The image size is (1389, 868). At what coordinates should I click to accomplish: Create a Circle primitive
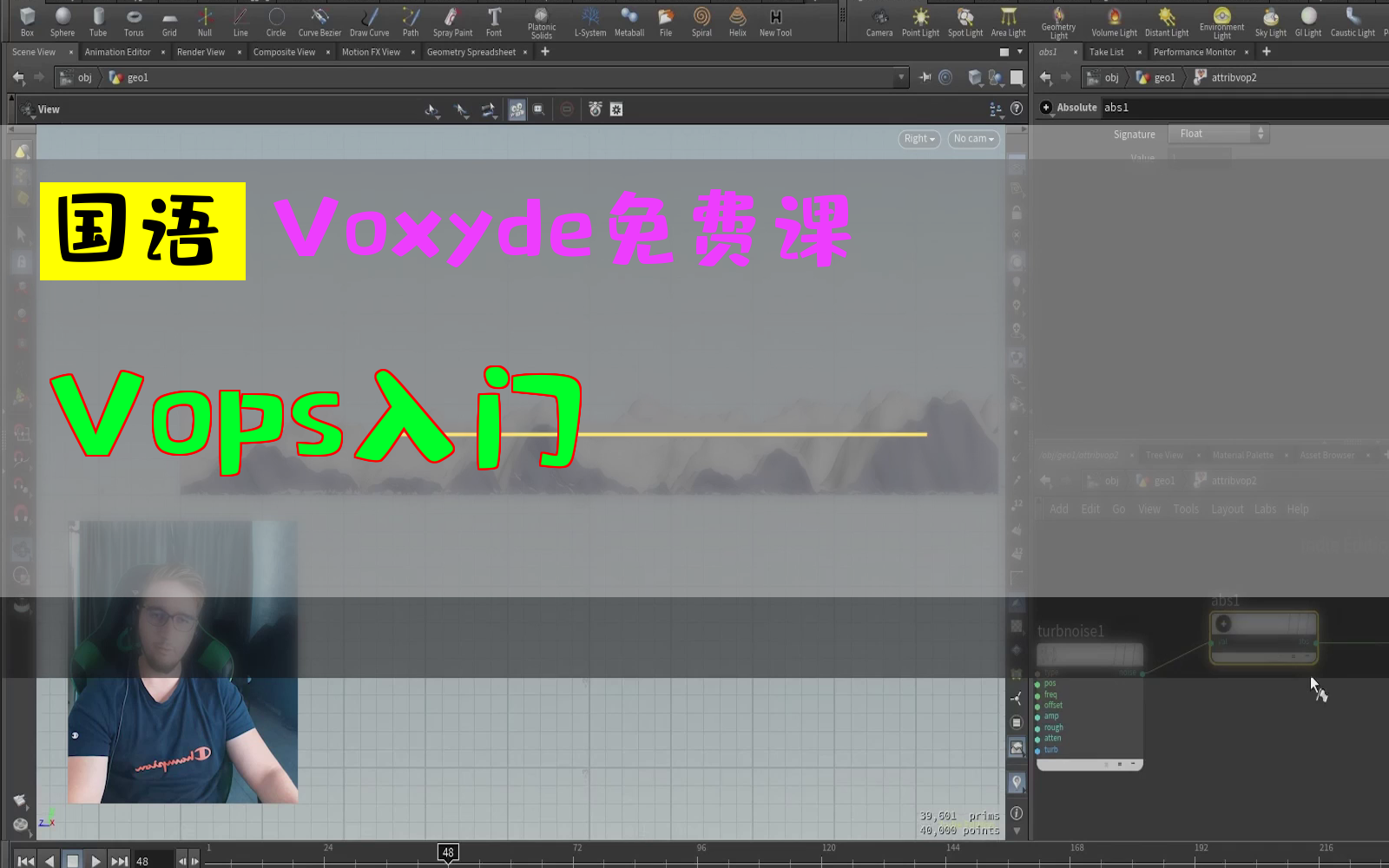(276, 22)
